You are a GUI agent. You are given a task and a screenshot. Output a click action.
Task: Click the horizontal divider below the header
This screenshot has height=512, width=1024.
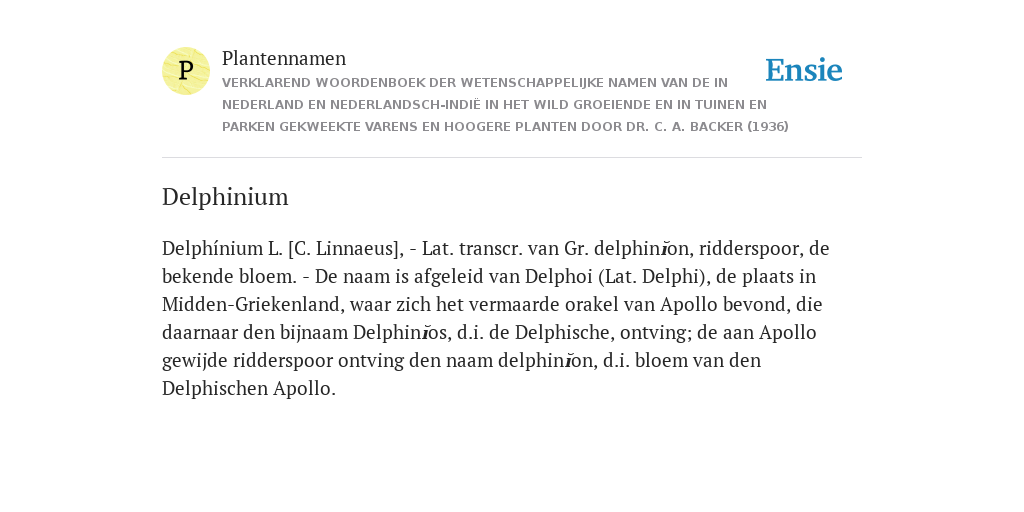512,157
